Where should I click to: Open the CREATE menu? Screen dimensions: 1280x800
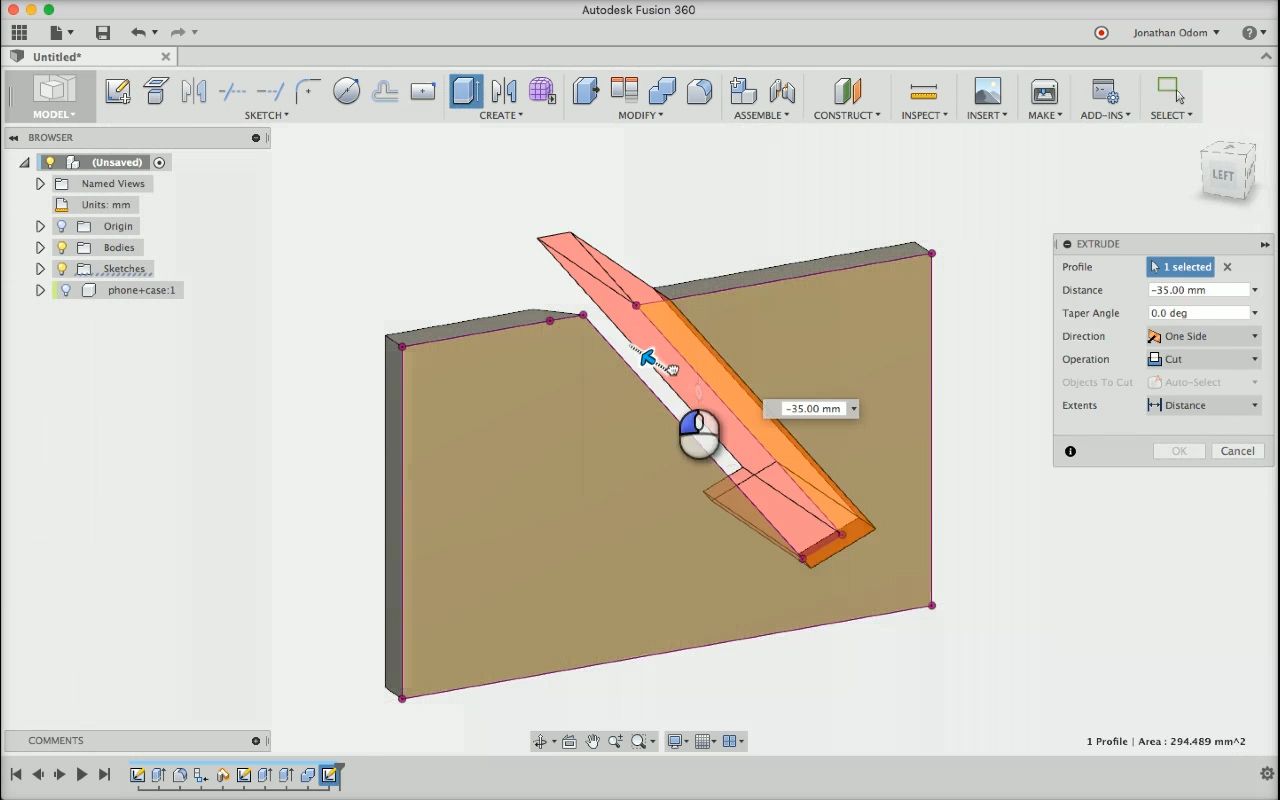(x=501, y=115)
